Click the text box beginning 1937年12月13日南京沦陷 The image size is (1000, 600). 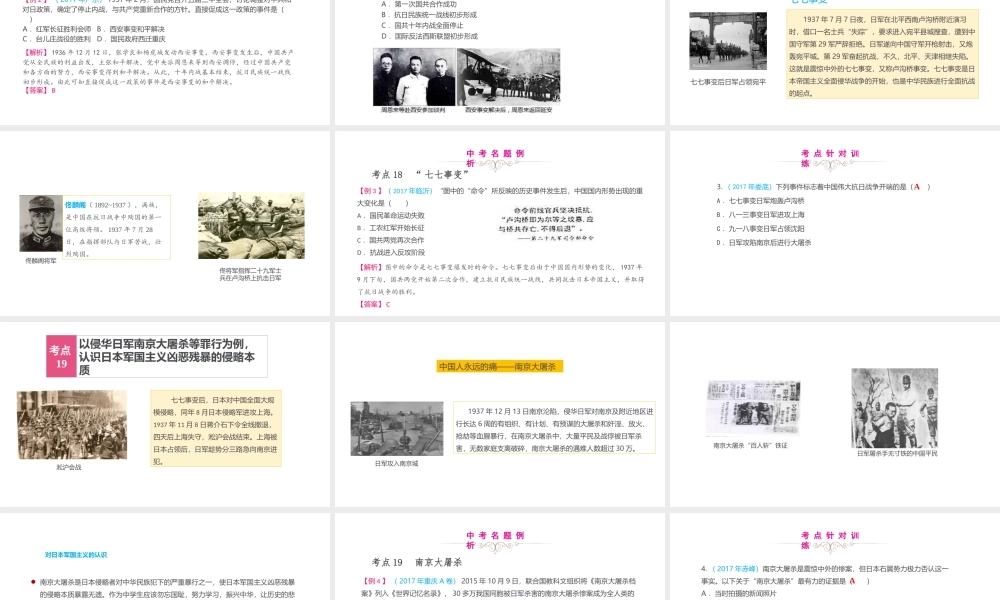click(x=554, y=428)
